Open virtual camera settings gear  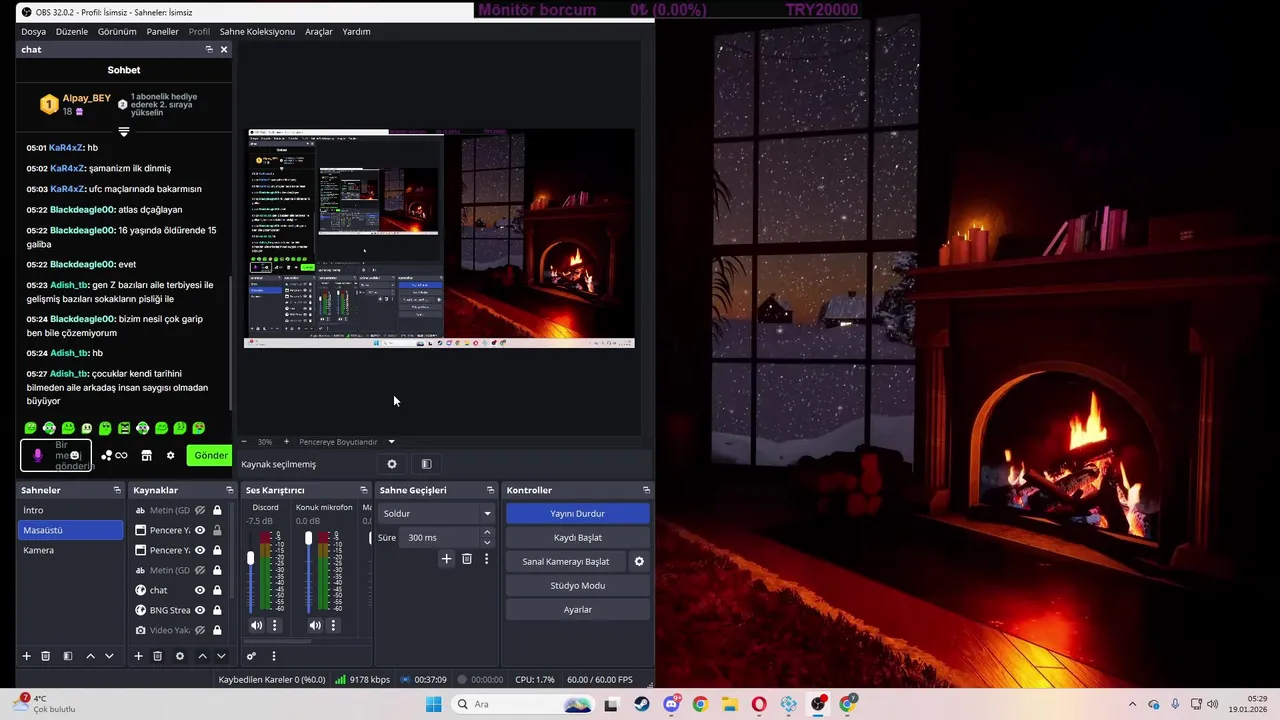coord(639,561)
